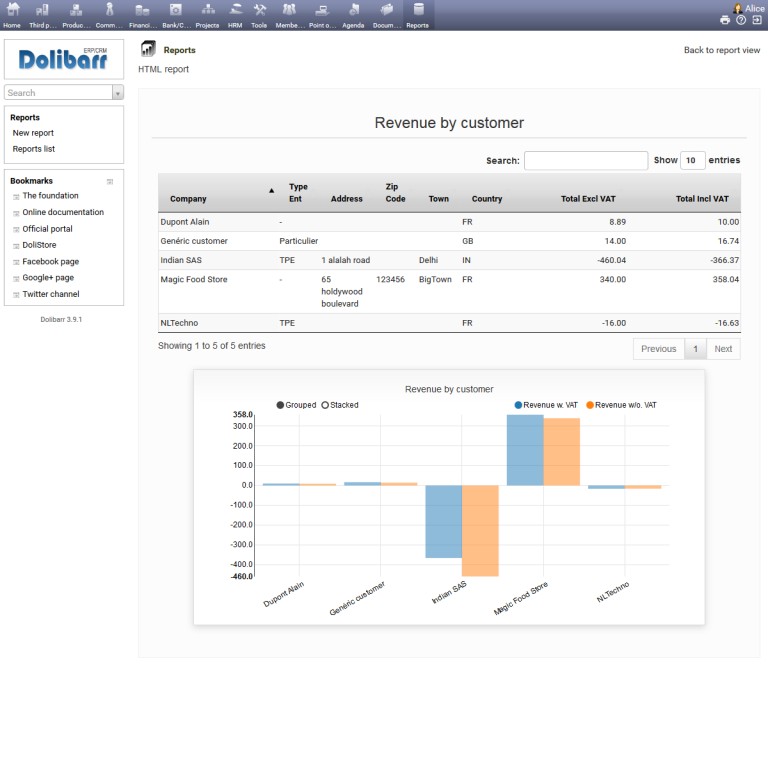Open the Home menu icon
The width and height of the screenshot is (768, 768).
click(12, 9)
